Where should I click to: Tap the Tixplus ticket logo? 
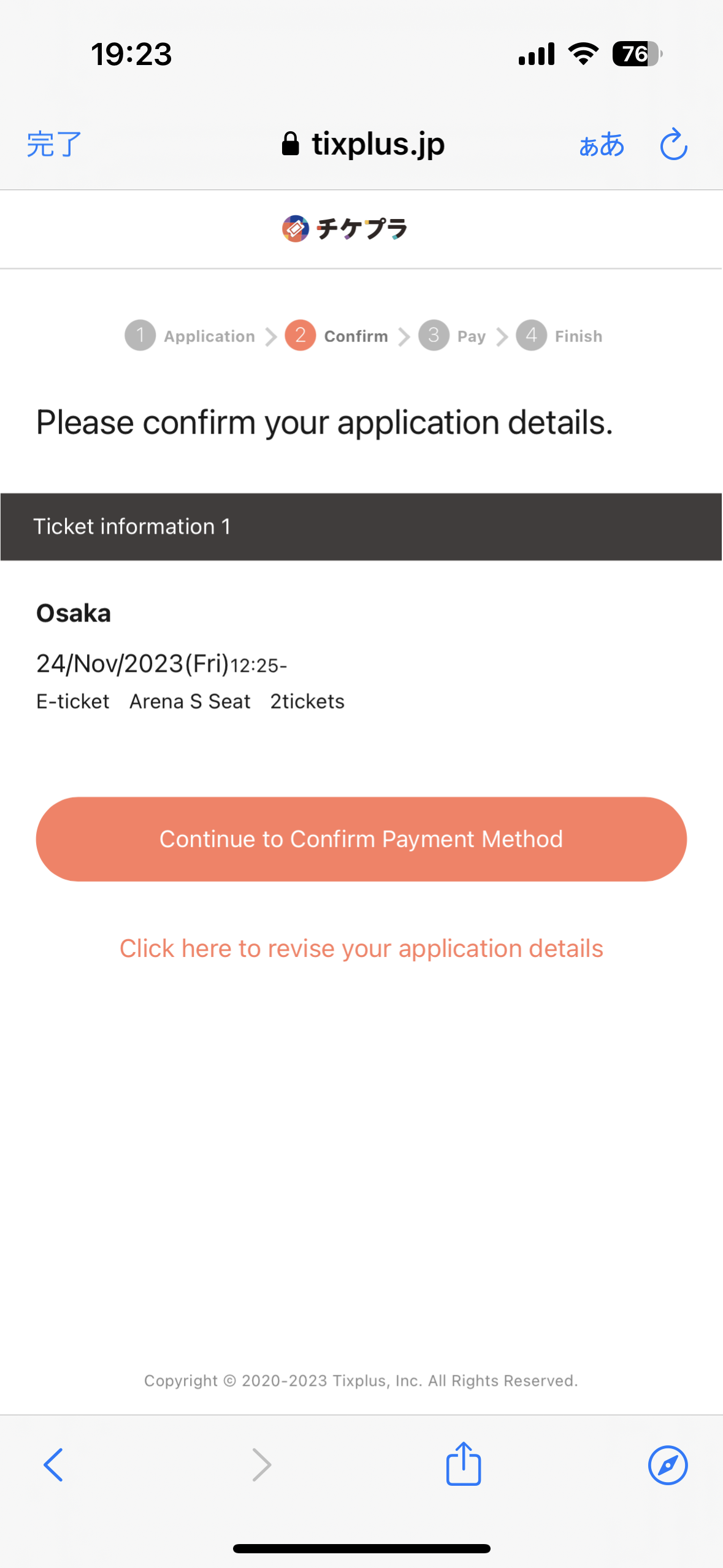click(345, 229)
